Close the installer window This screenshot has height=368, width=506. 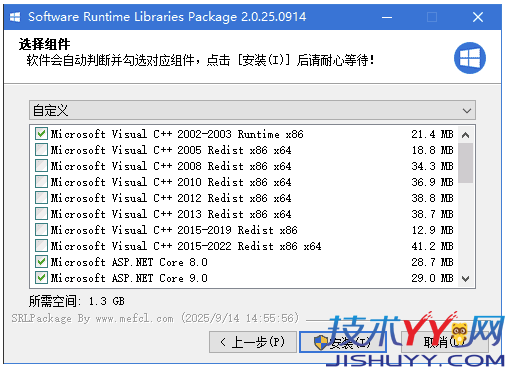click(478, 17)
